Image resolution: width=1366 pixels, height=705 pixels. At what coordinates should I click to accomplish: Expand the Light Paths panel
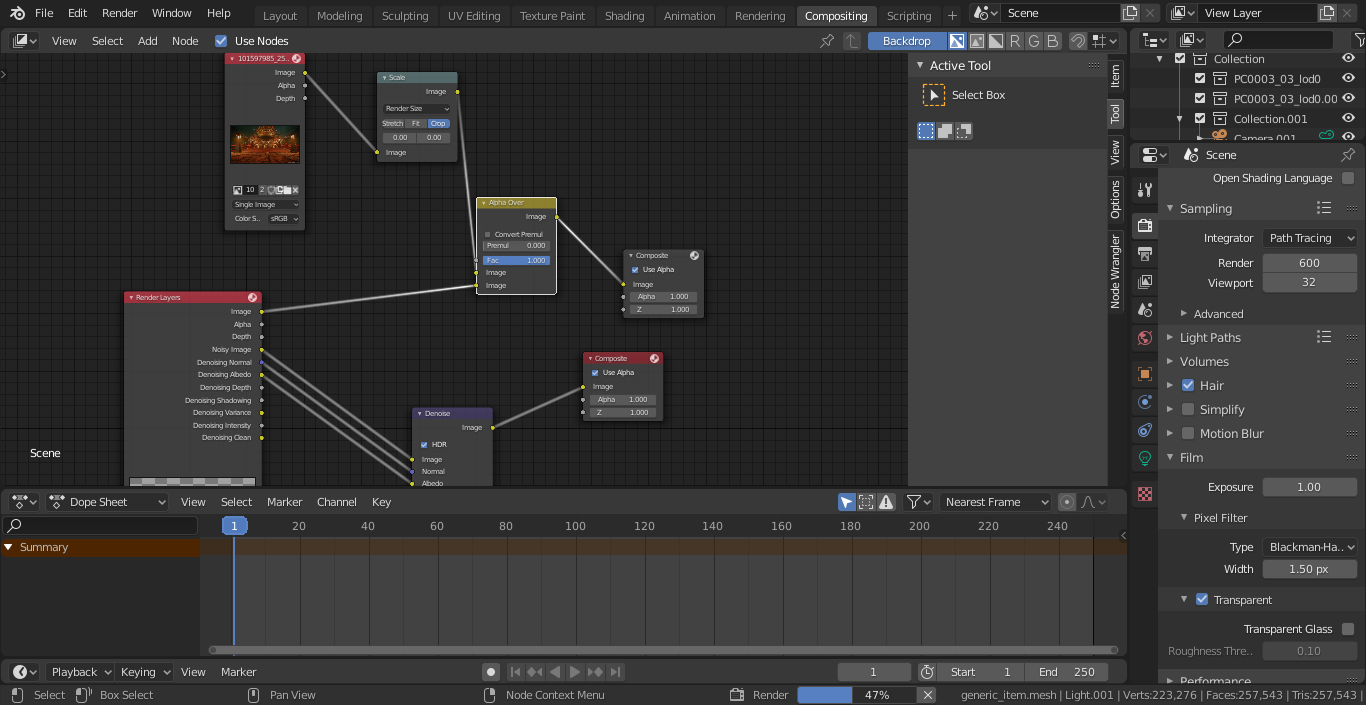tap(1210, 337)
